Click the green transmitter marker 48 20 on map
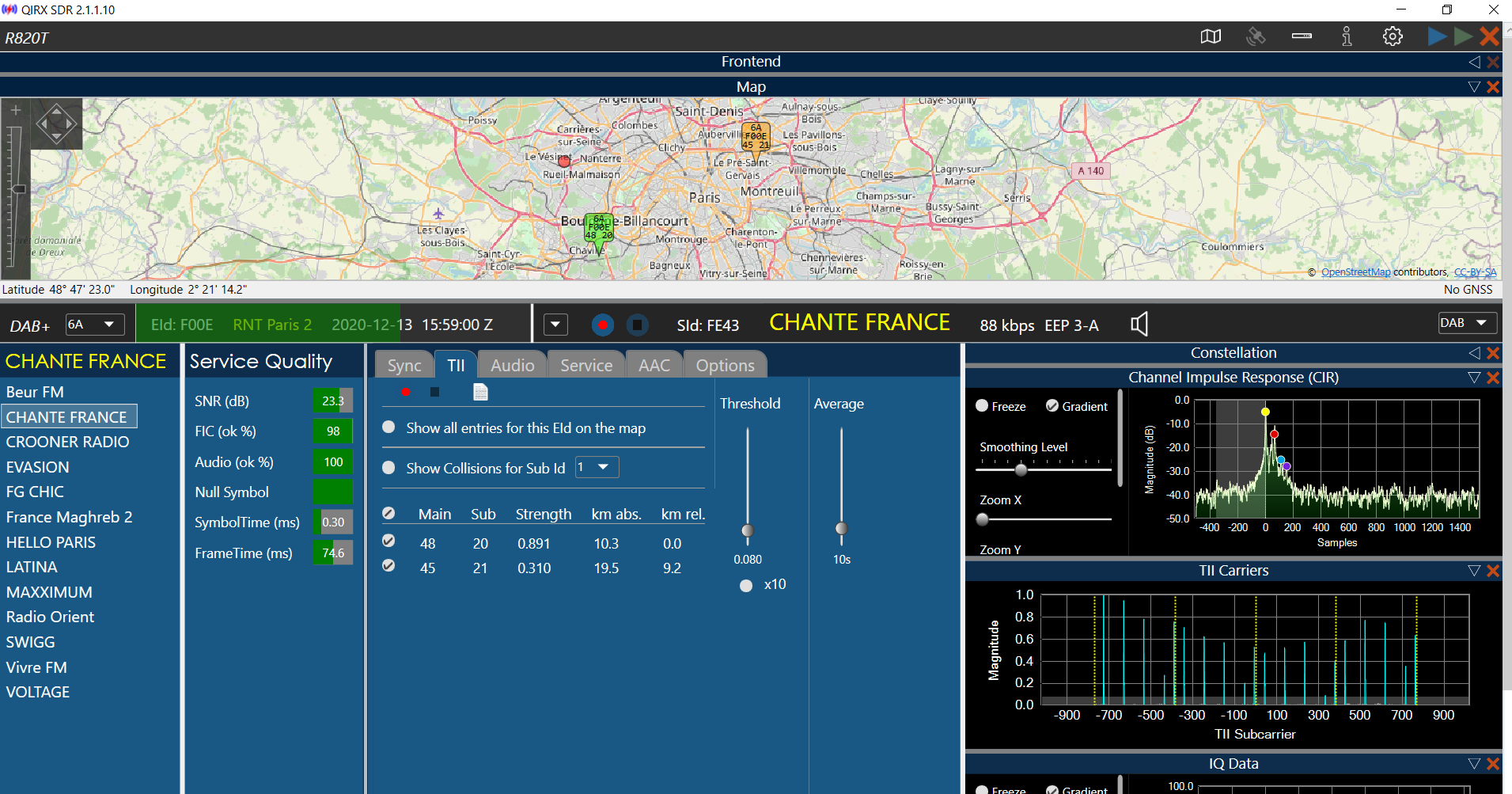This screenshot has height=794, width=1512. coord(599,230)
